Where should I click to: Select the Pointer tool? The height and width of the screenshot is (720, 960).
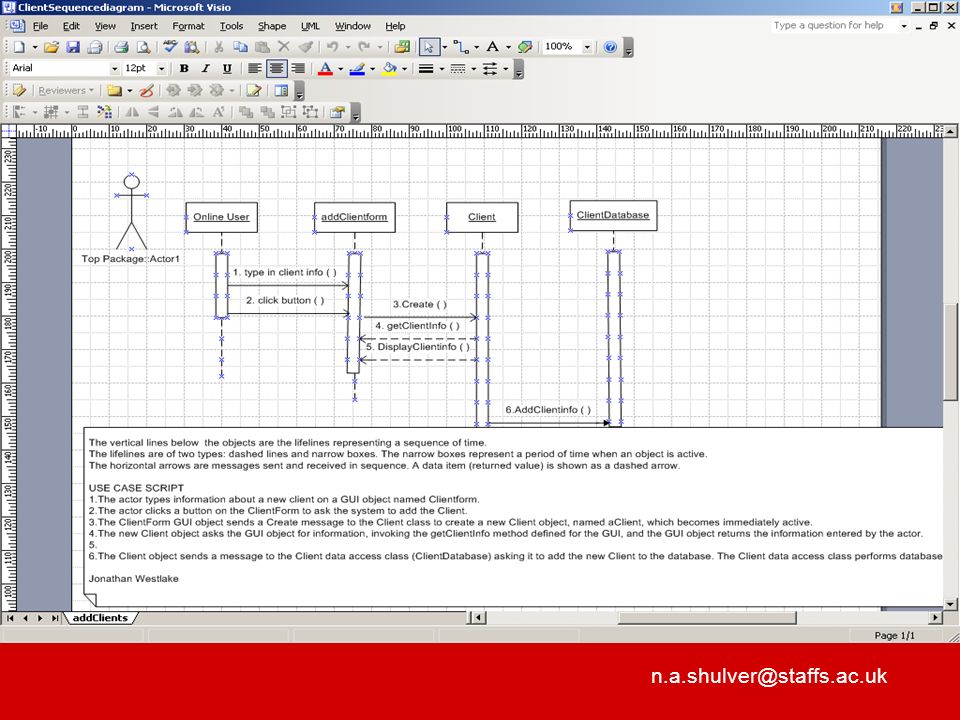point(429,47)
